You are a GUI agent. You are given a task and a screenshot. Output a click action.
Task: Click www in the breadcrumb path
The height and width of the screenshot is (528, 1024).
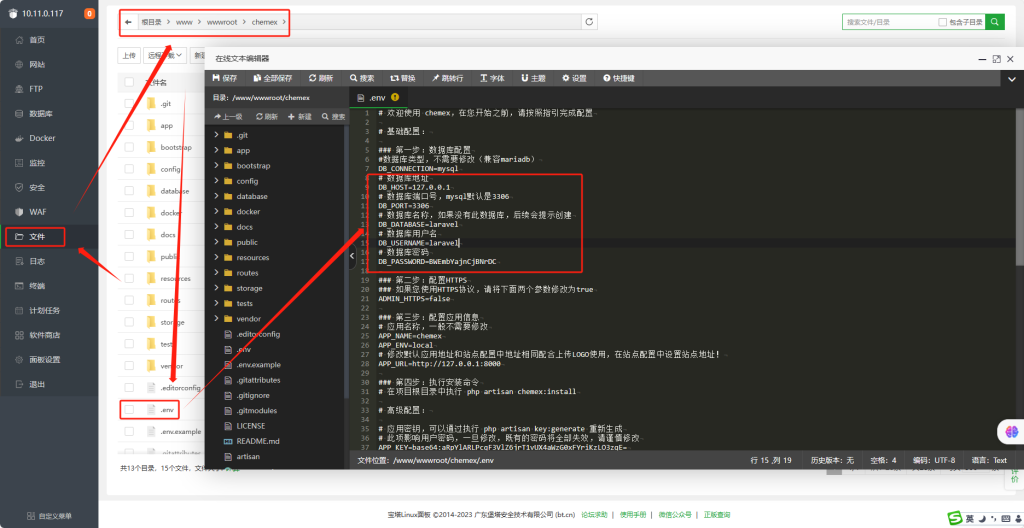point(184,22)
